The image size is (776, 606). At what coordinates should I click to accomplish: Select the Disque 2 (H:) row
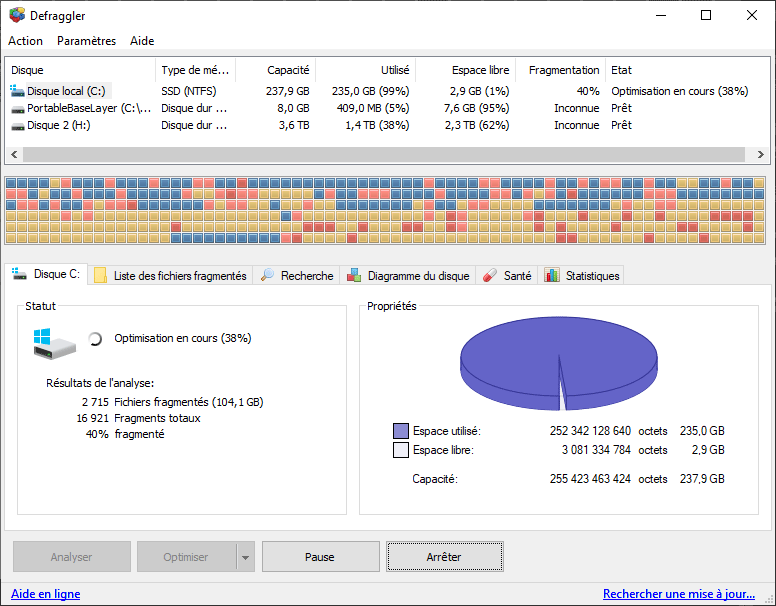[x=388, y=125]
